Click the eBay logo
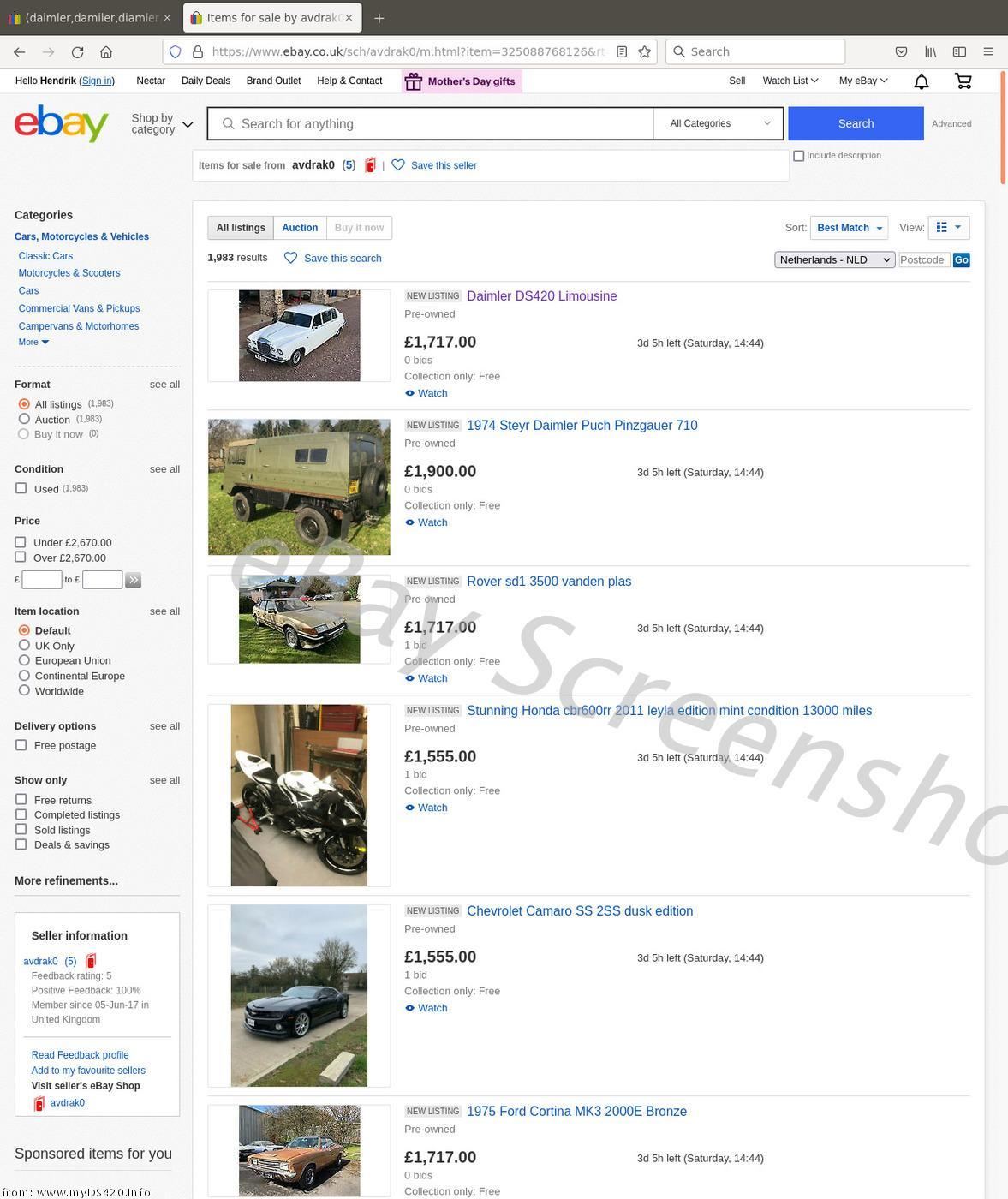Viewport: 1008px width, 1199px height. point(62,123)
